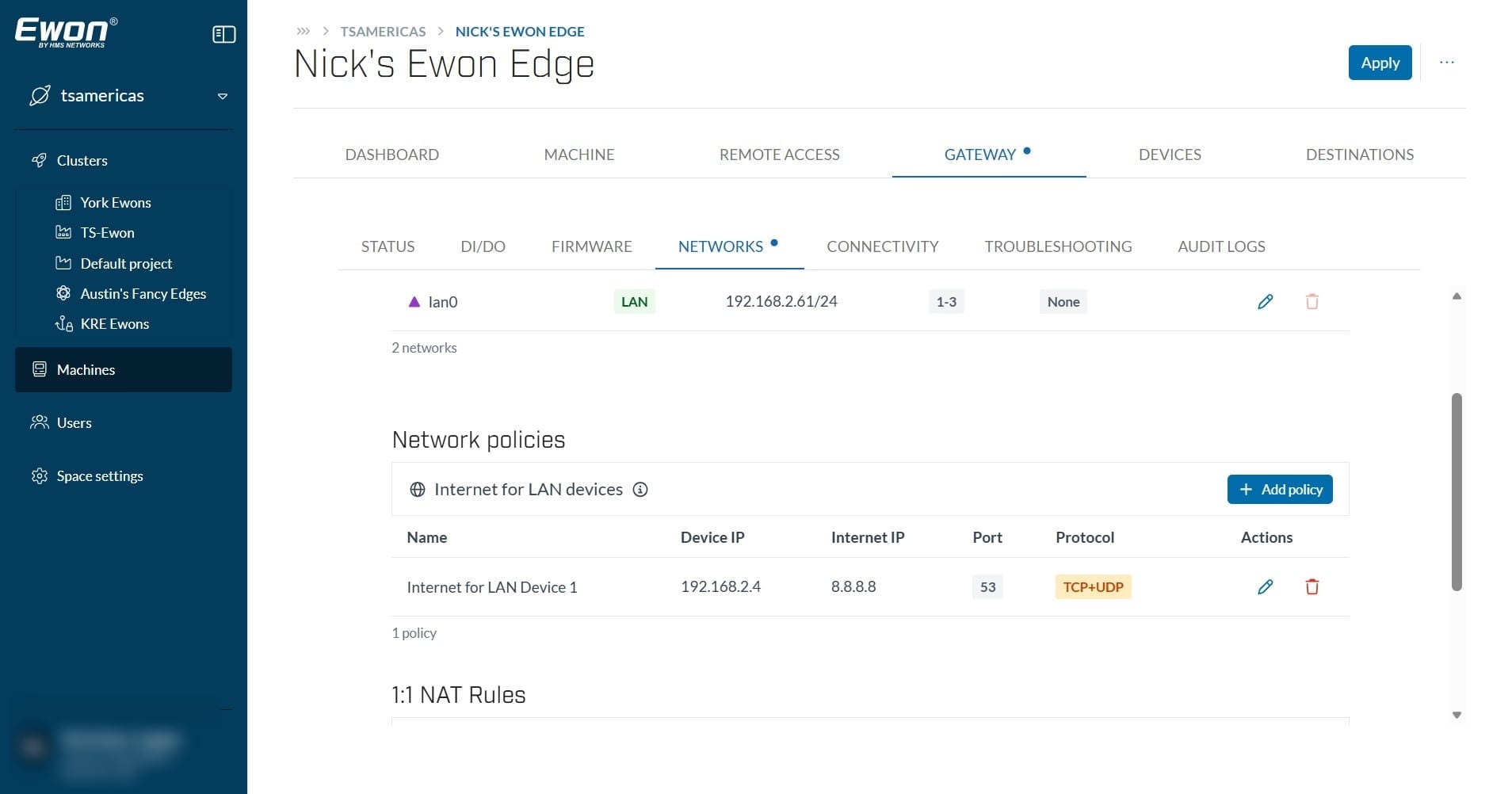Screen dimensions: 1512x794
Task: Click the scroll down arrow
Action: click(x=1457, y=715)
